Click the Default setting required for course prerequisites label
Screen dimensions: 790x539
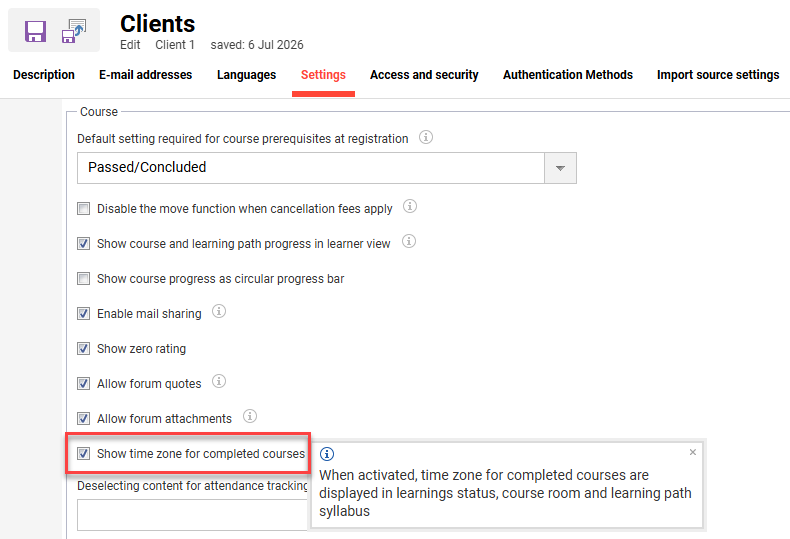point(243,139)
